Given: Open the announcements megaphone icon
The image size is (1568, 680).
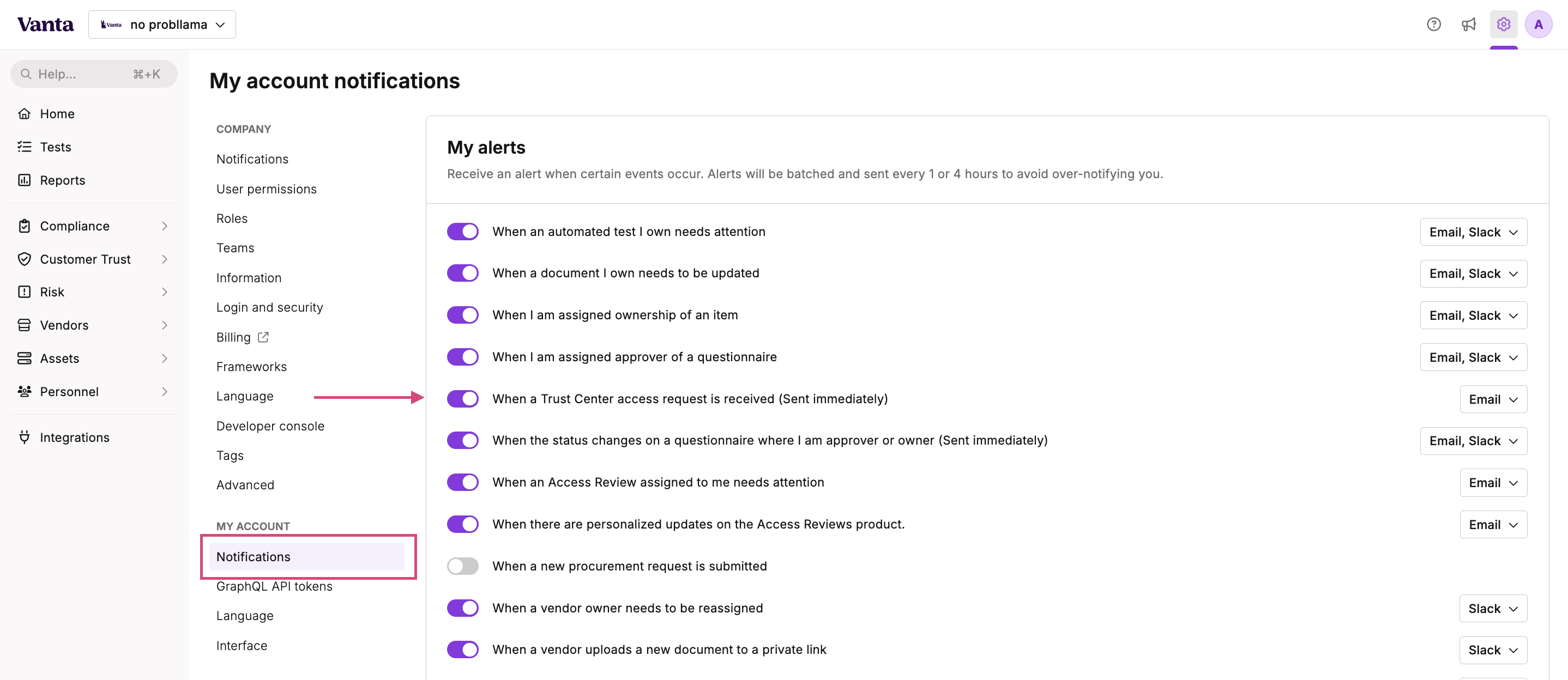Looking at the screenshot, I should (1468, 25).
